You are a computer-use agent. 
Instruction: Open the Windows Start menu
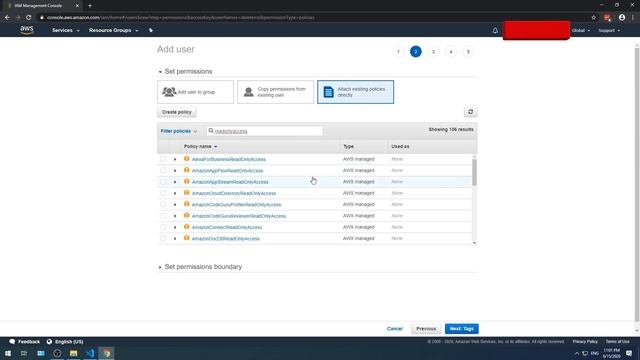[x=8, y=353]
